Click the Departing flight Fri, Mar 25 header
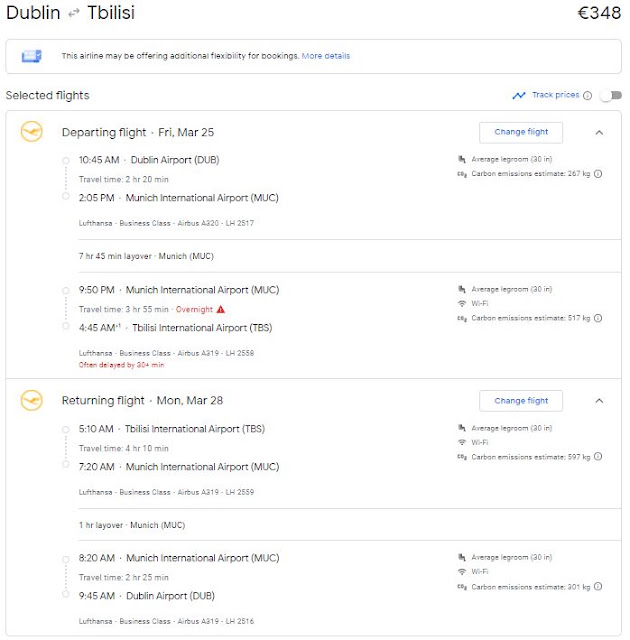 [138, 132]
